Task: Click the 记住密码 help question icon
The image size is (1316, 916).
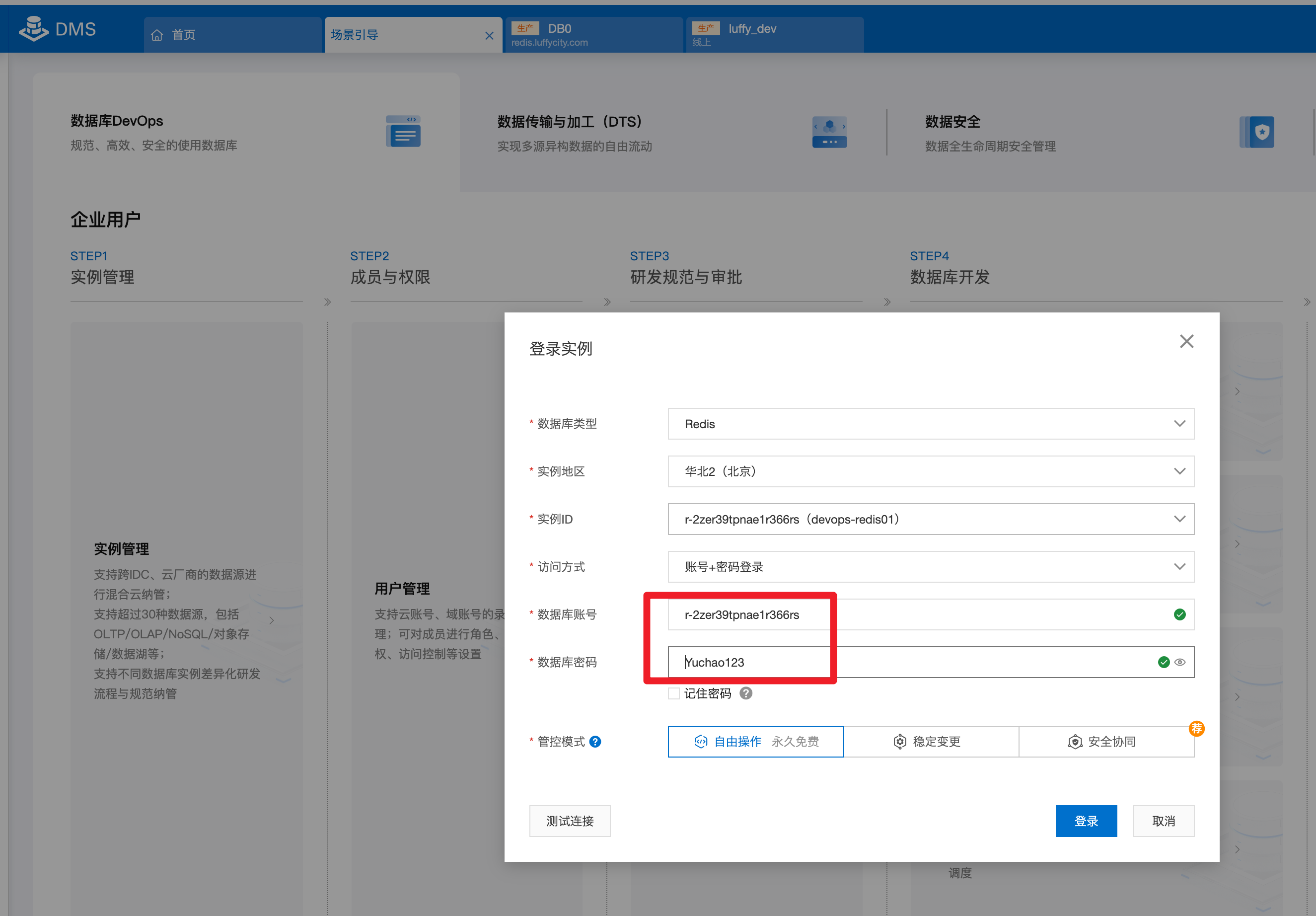Action: click(746, 693)
